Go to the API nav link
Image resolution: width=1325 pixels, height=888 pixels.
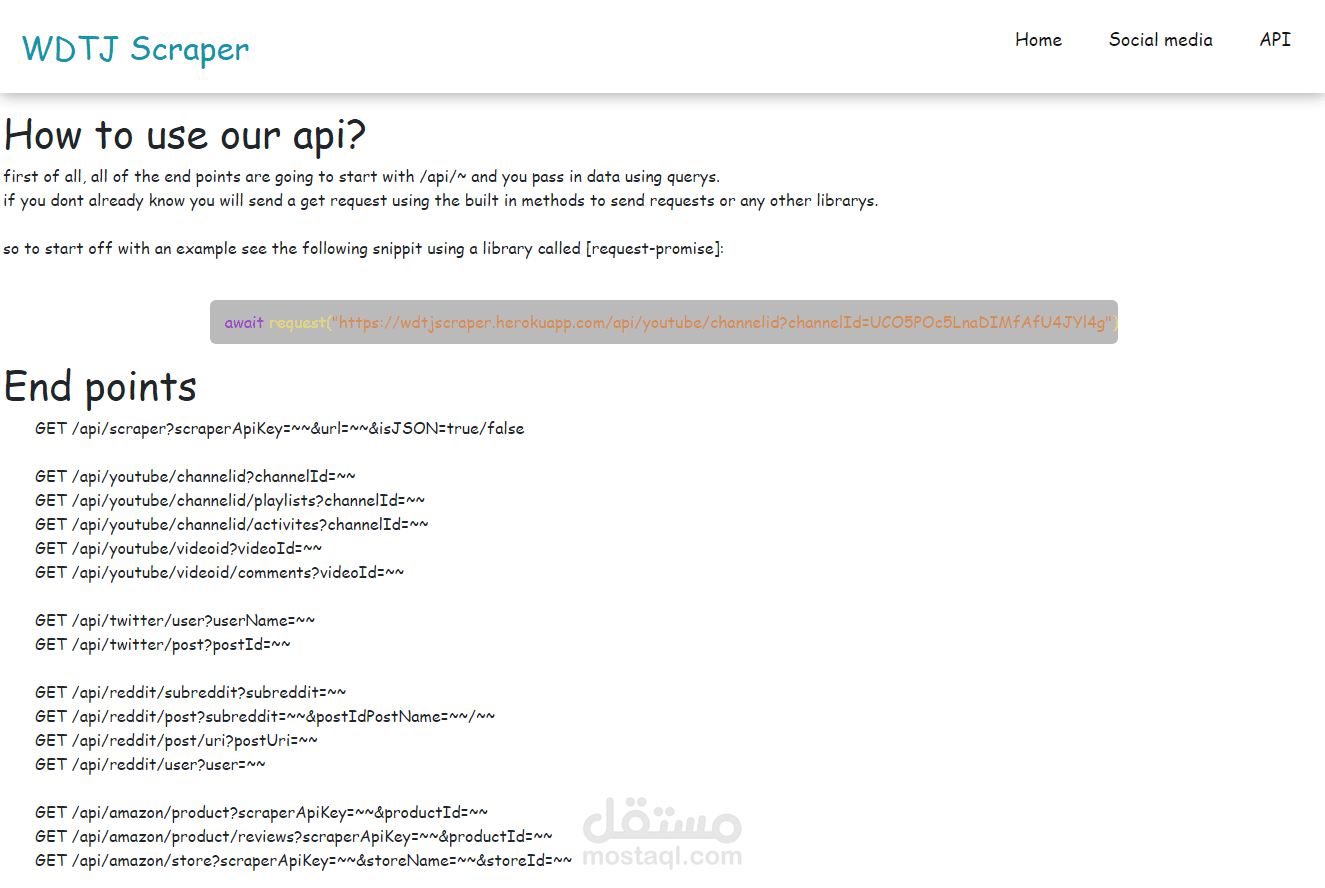point(1275,40)
